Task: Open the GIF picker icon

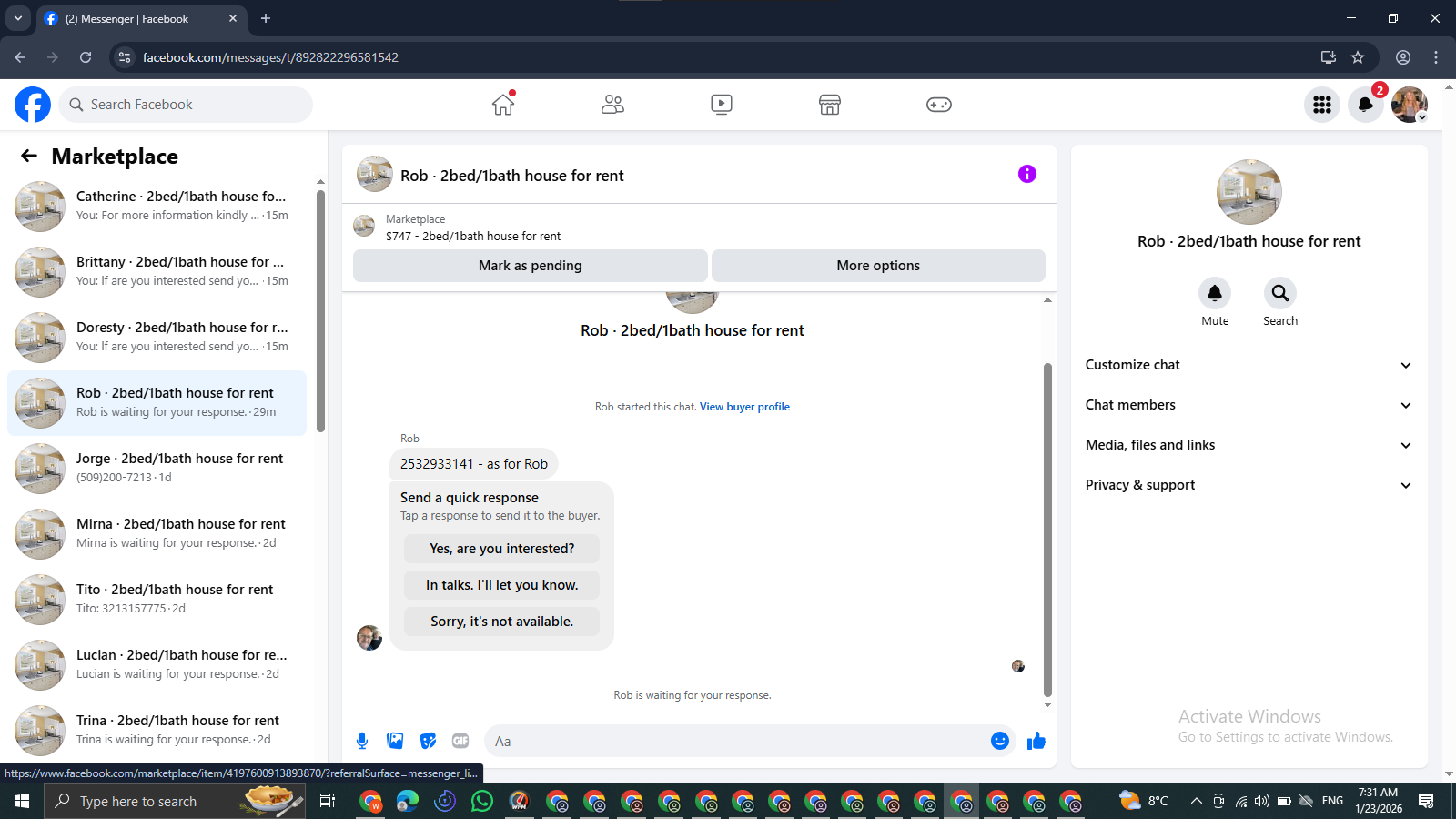Action: point(460,741)
